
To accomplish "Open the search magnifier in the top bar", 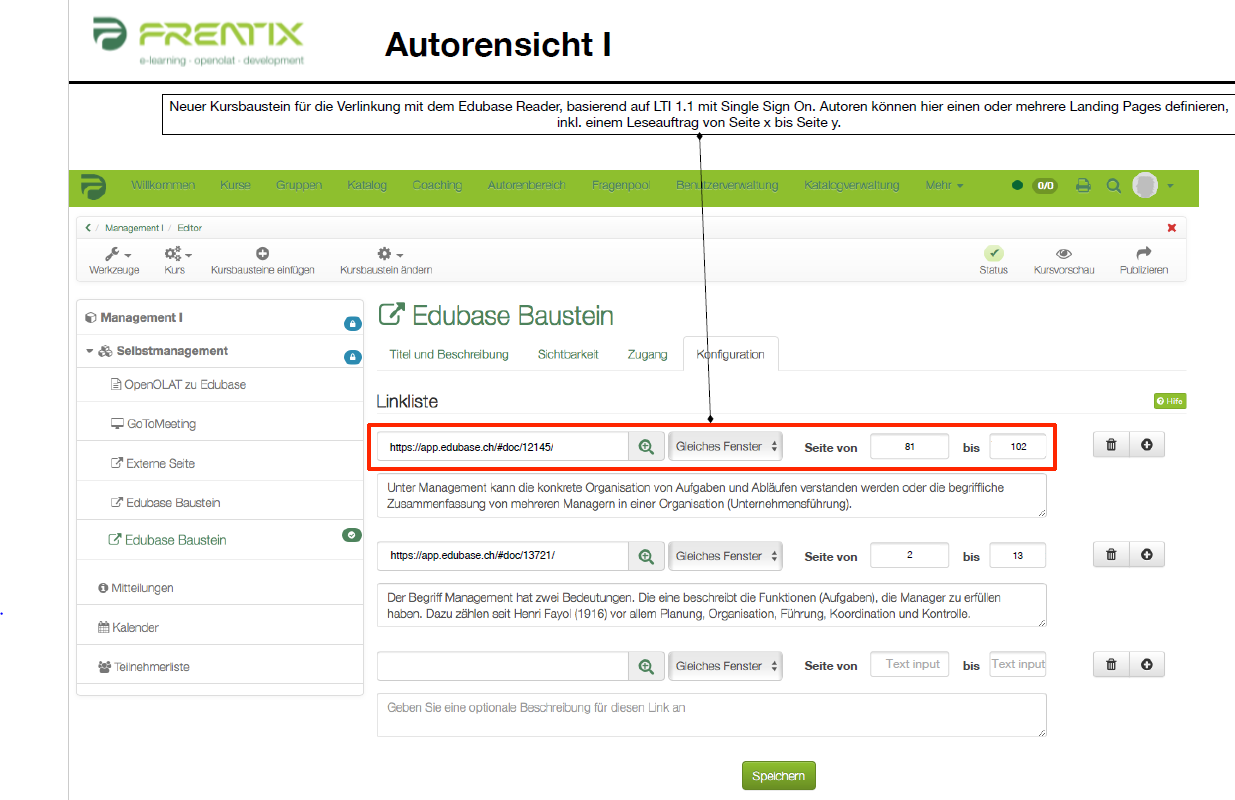I will click(1113, 185).
